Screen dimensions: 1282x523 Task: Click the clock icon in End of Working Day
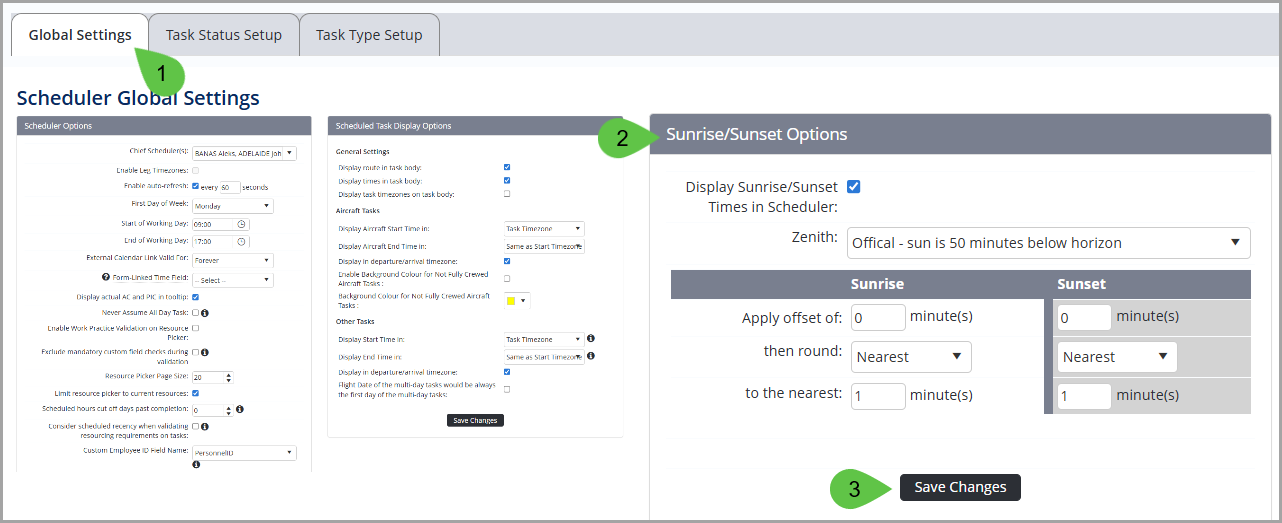pyautogui.click(x=241, y=241)
